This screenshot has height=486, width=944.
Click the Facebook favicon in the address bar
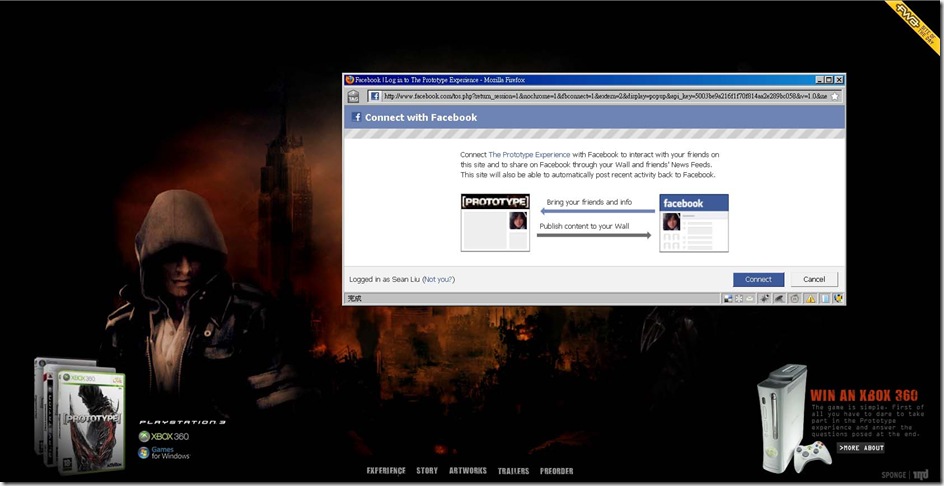pyautogui.click(x=374, y=96)
